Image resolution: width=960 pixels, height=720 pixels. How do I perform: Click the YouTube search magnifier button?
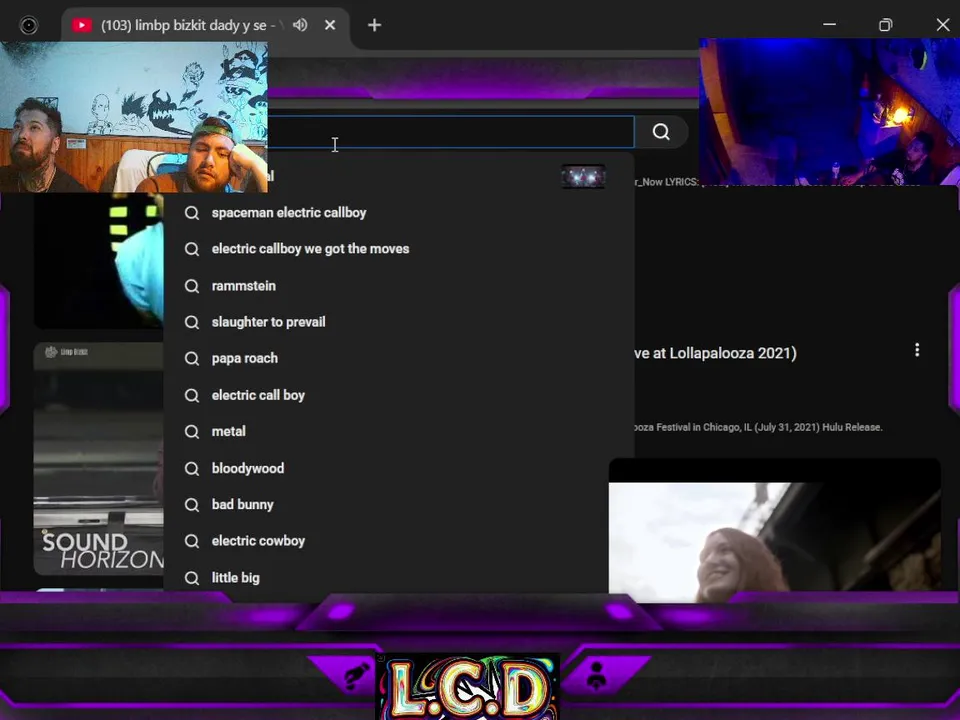point(661,132)
